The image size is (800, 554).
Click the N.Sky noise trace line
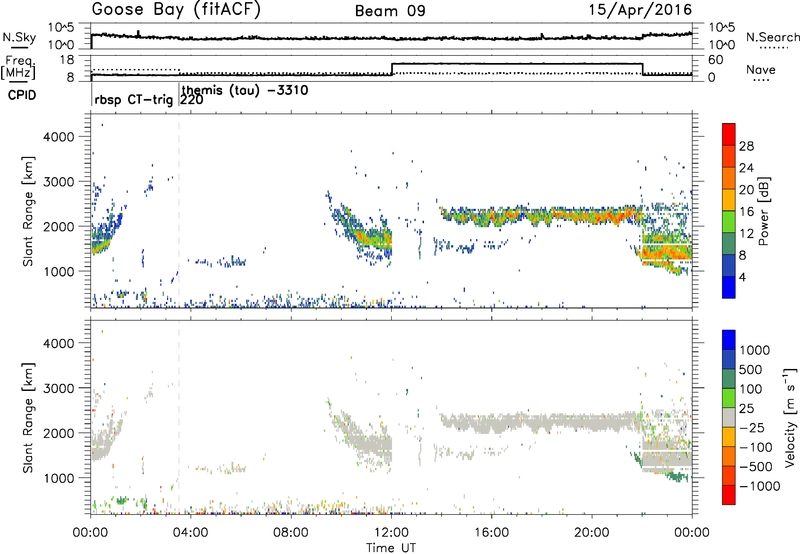coord(391,38)
